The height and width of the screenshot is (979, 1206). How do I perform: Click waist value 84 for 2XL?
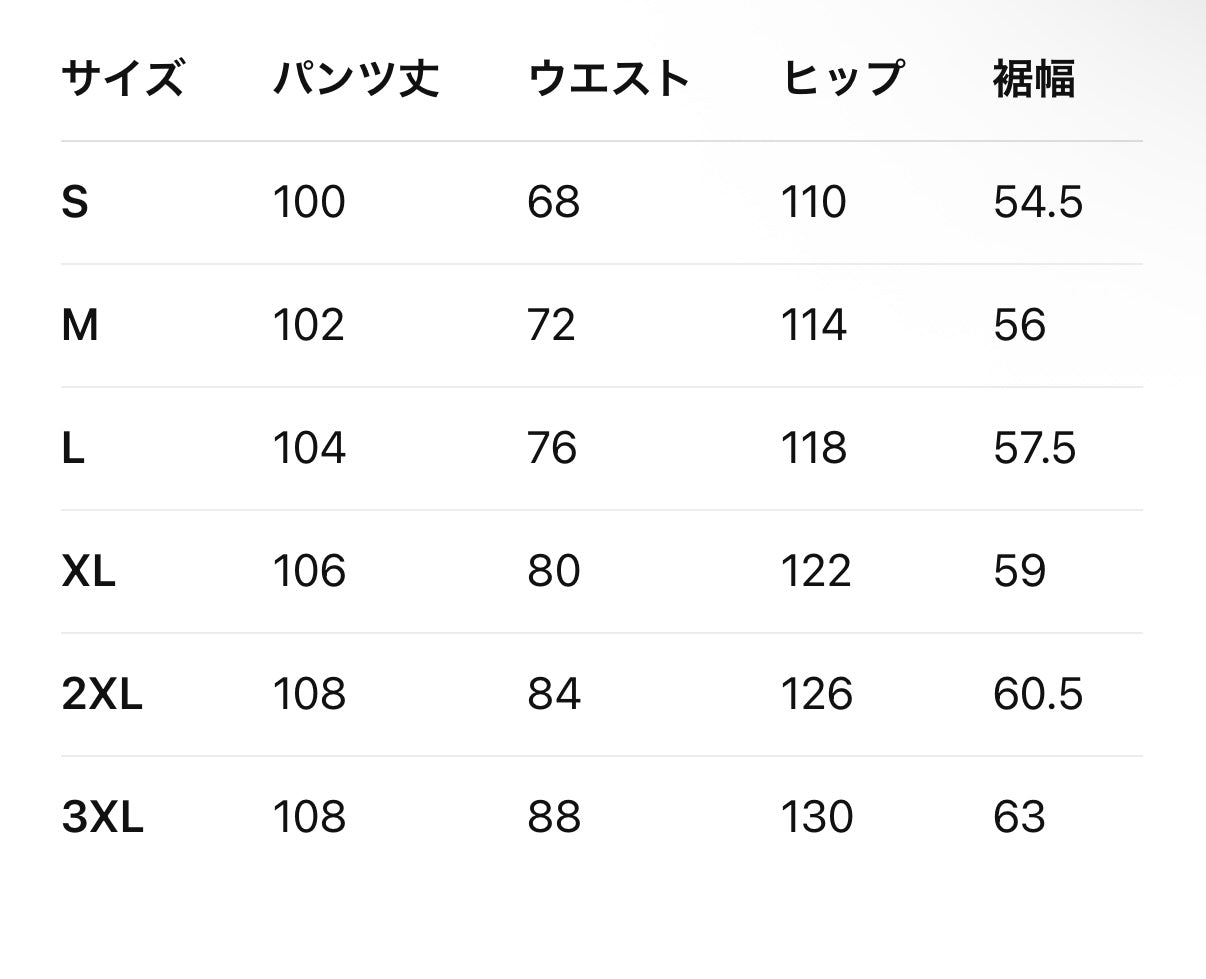[x=554, y=695]
